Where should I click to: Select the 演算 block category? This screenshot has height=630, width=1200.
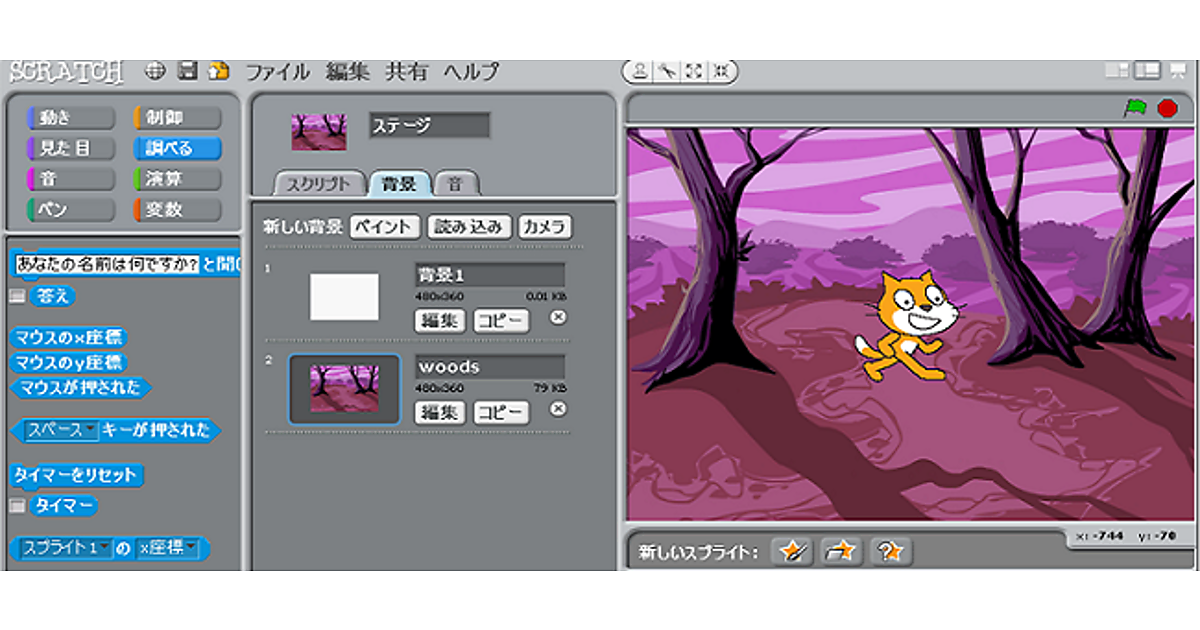pos(177,179)
